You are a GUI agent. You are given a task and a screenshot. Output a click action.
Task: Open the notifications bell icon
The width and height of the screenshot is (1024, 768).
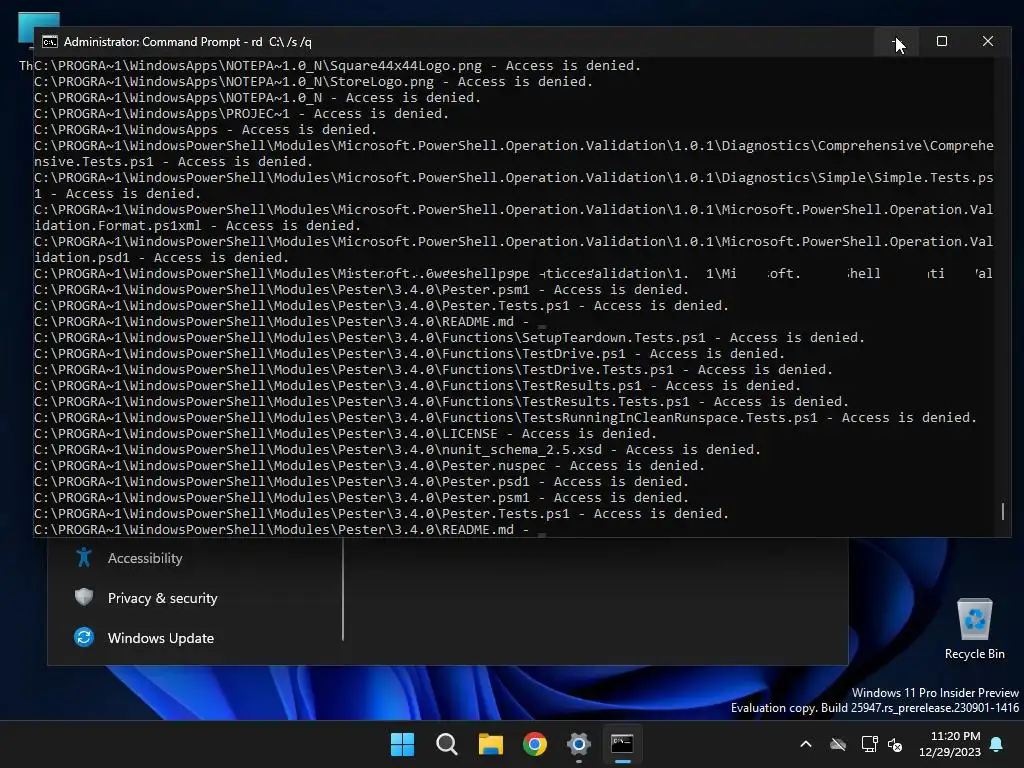[997, 744]
